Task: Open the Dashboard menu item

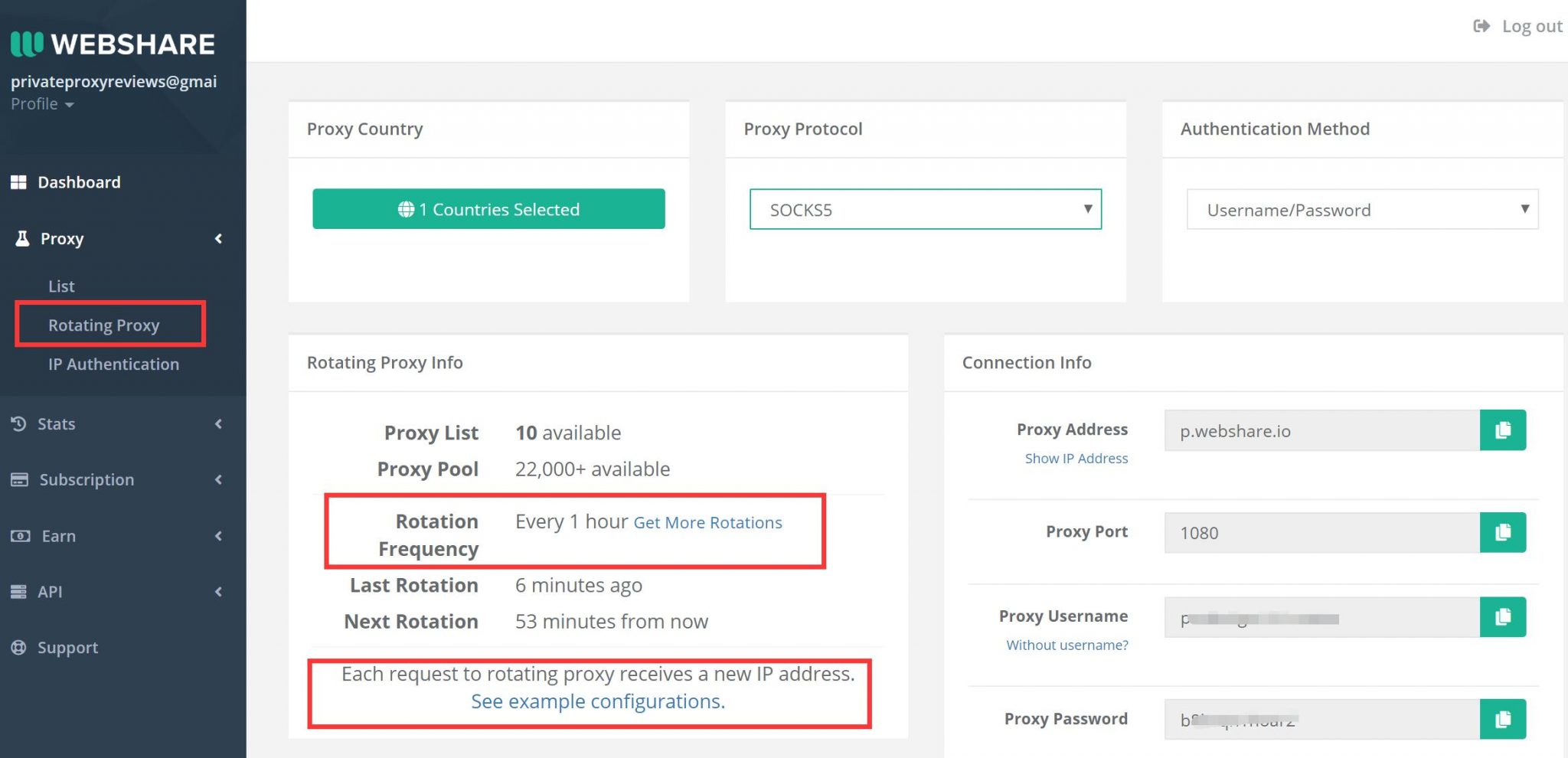Action: tap(79, 182)
